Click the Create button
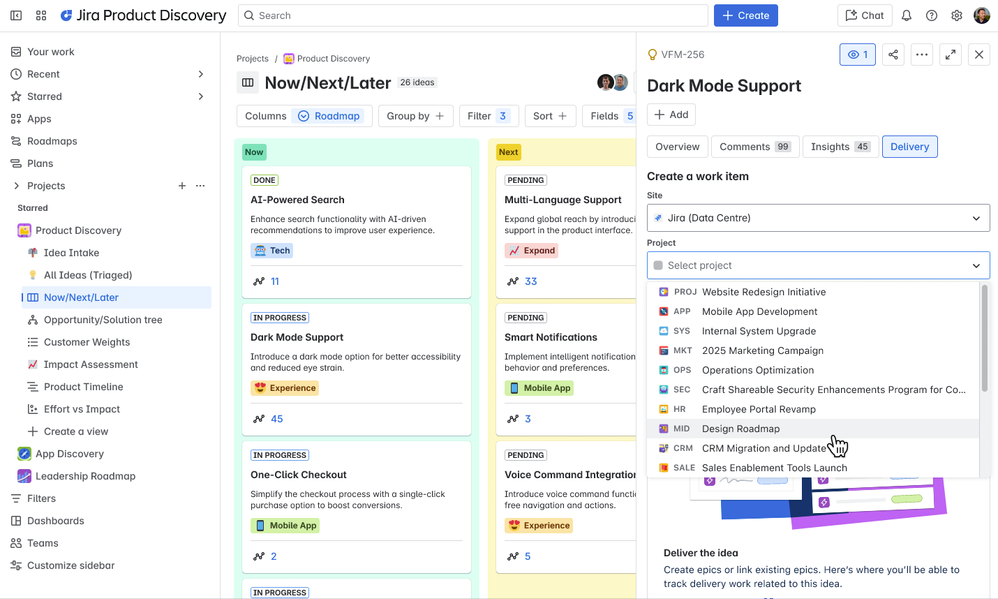 [745, 15]
